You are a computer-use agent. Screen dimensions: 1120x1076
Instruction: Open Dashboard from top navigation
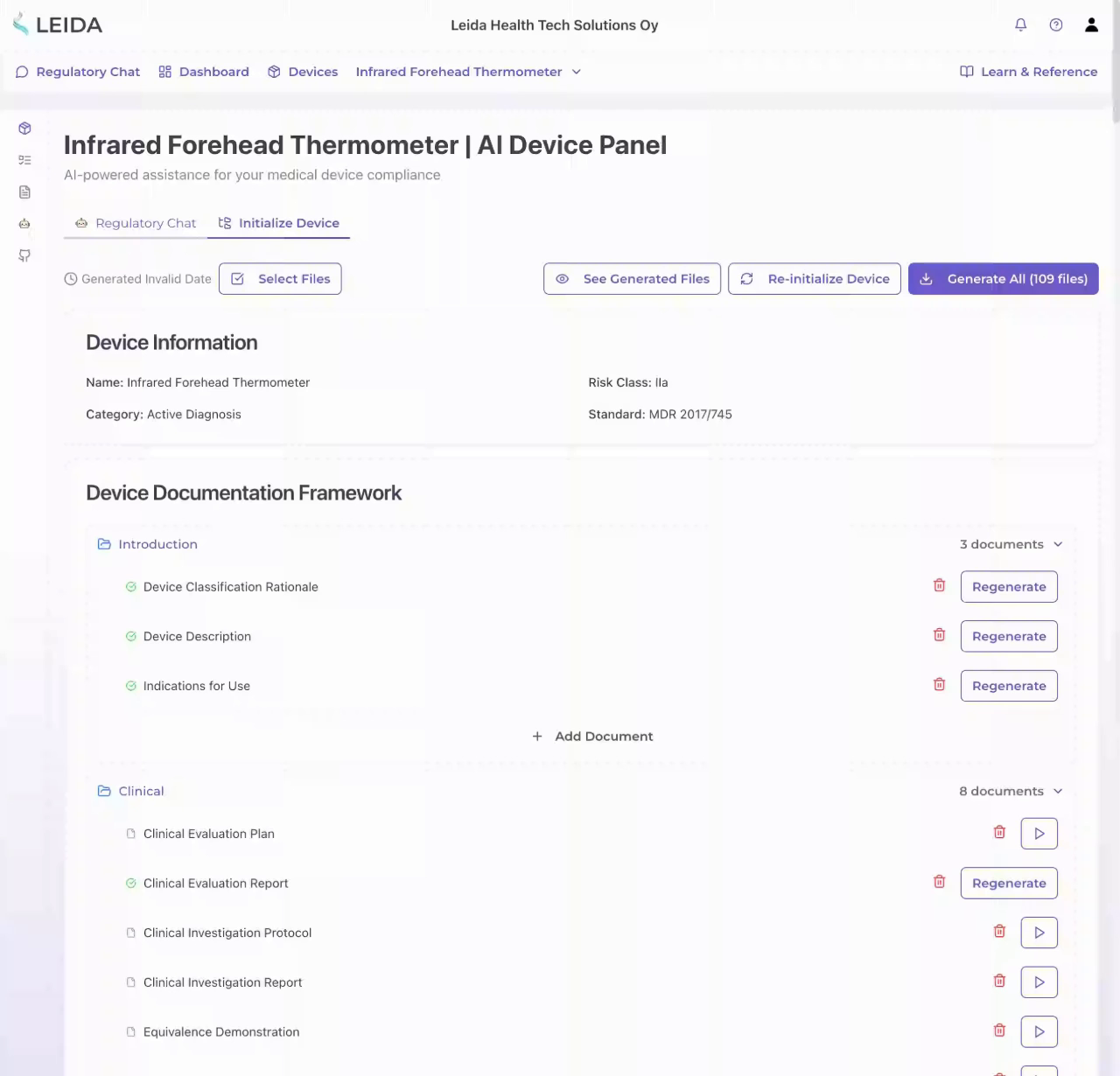(204, 72)
